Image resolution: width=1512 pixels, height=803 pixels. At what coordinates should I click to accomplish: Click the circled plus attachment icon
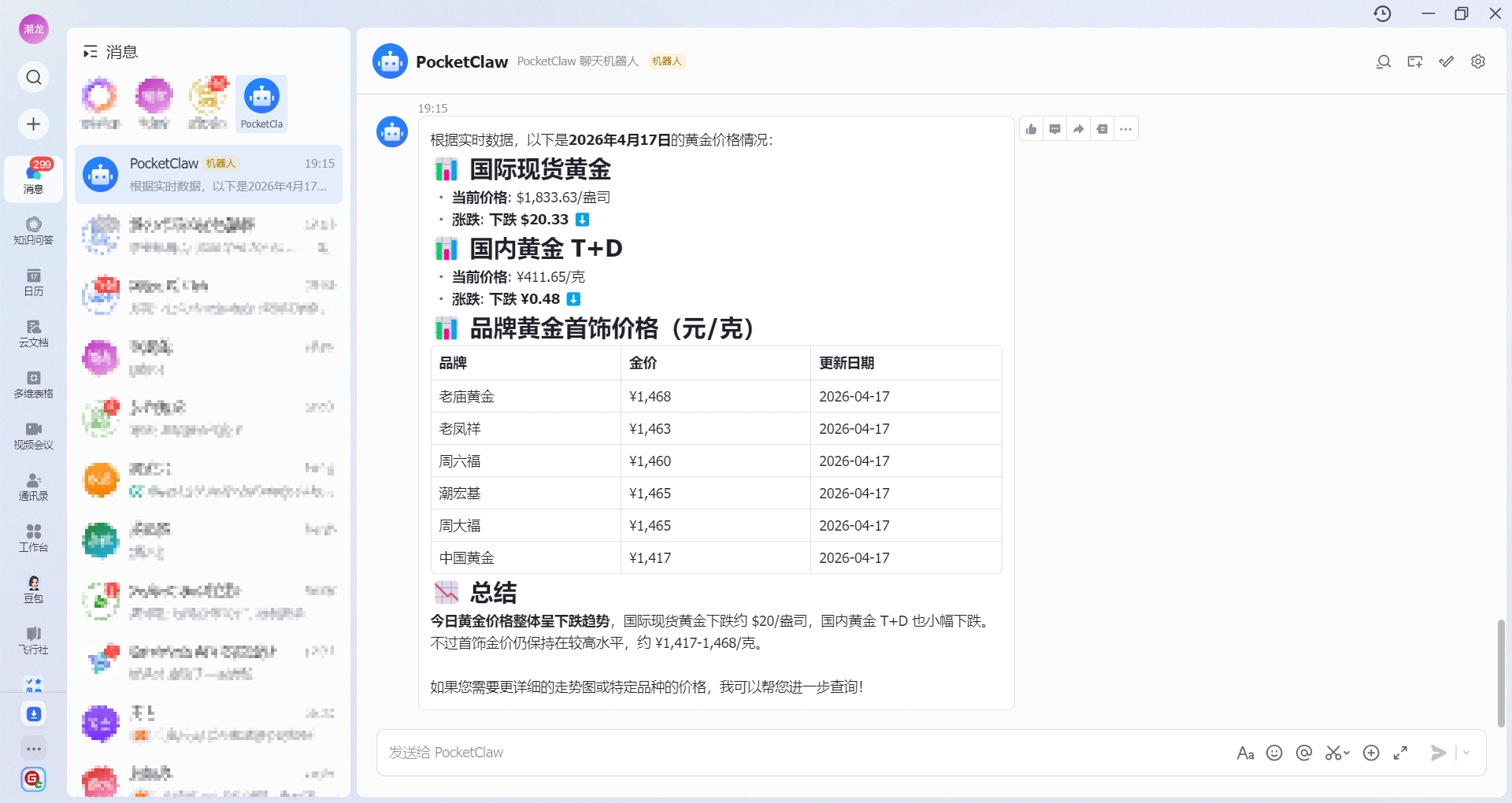click(1371, 753)
